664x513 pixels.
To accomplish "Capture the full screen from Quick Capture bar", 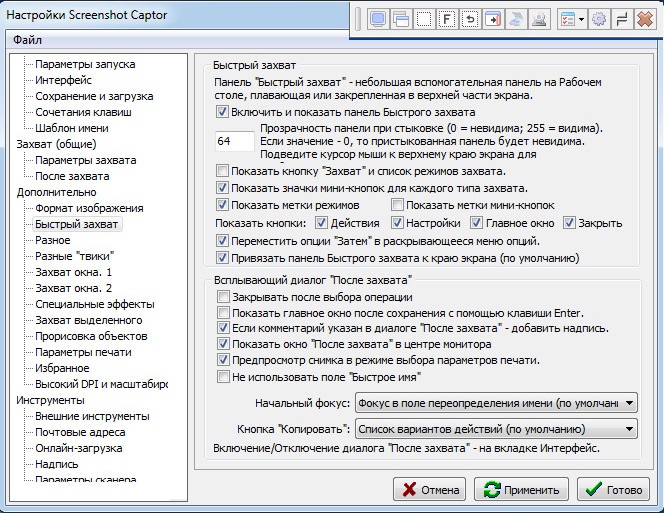I will click(x=378, y=19).
